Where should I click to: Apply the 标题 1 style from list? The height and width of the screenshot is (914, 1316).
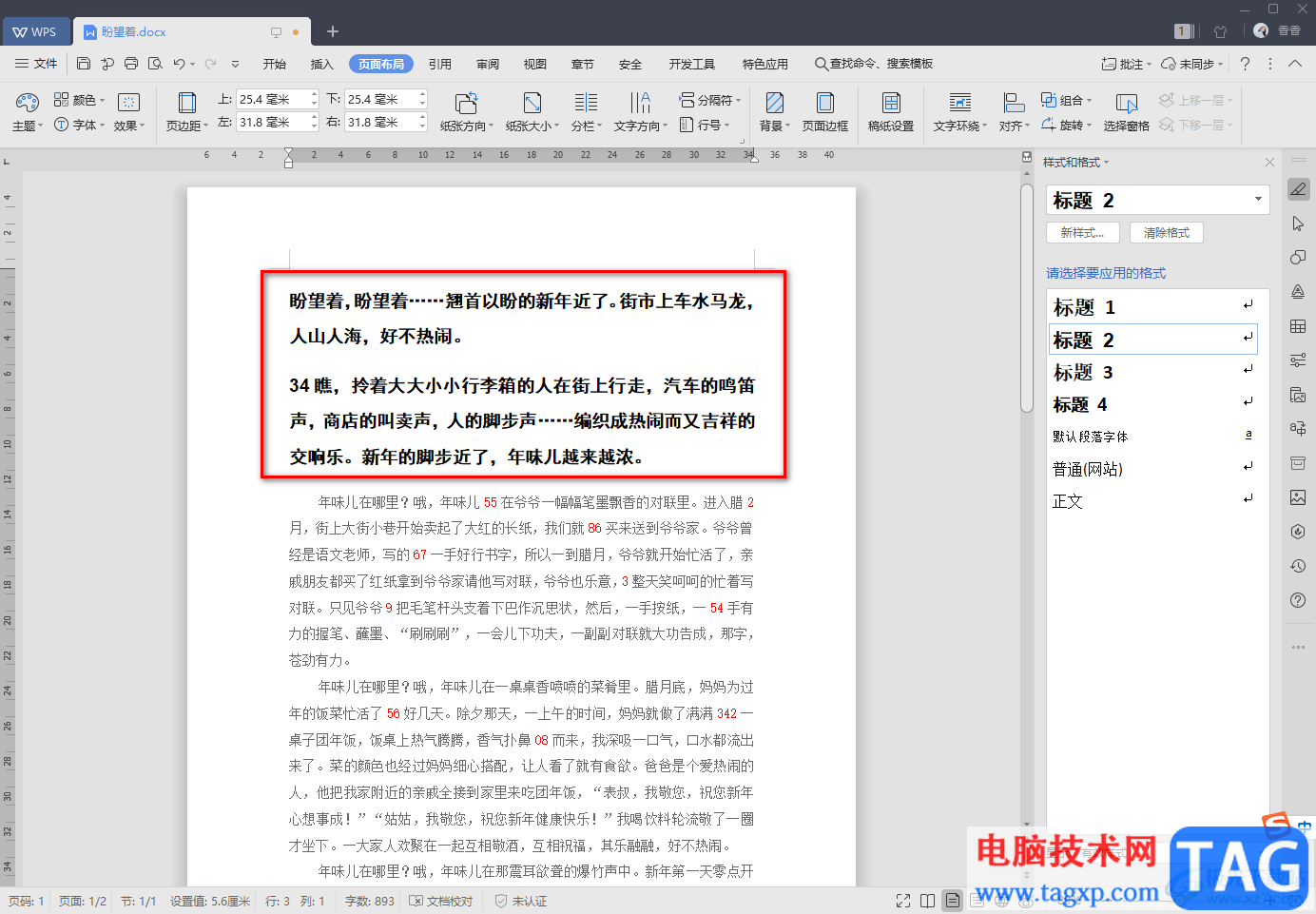tap(1153, 307)
